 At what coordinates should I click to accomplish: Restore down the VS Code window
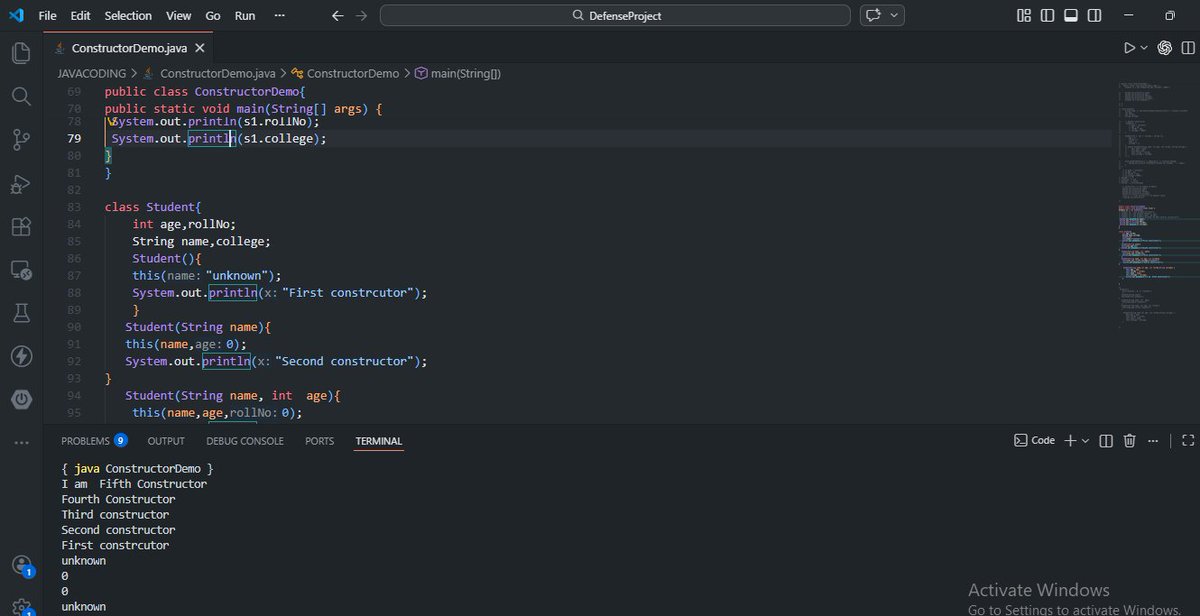pyautogui.click(x=1169, y=16)
